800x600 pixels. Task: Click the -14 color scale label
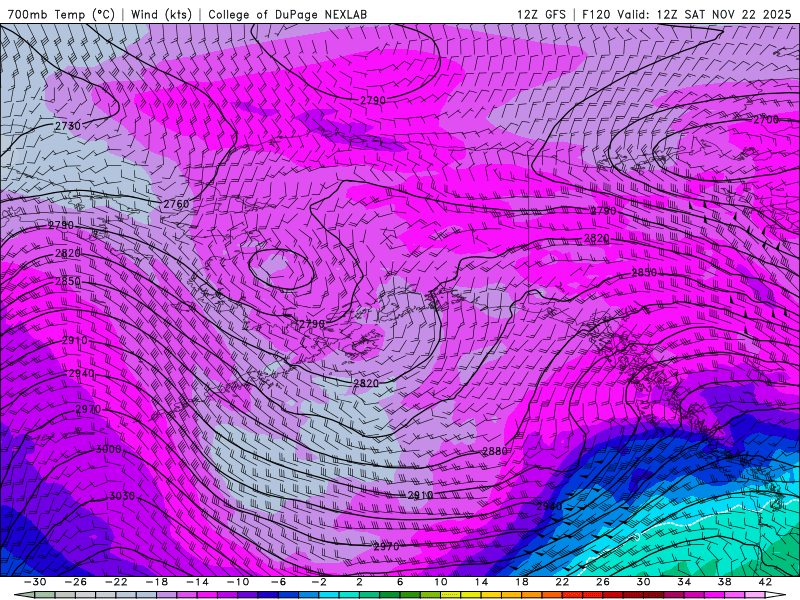[x=197, y=582]
